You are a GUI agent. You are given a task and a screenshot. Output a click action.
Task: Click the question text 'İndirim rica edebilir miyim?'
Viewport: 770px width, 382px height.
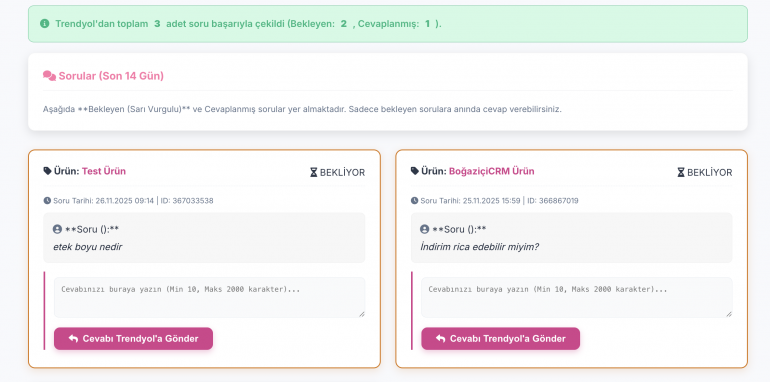(x=480, y=247)
